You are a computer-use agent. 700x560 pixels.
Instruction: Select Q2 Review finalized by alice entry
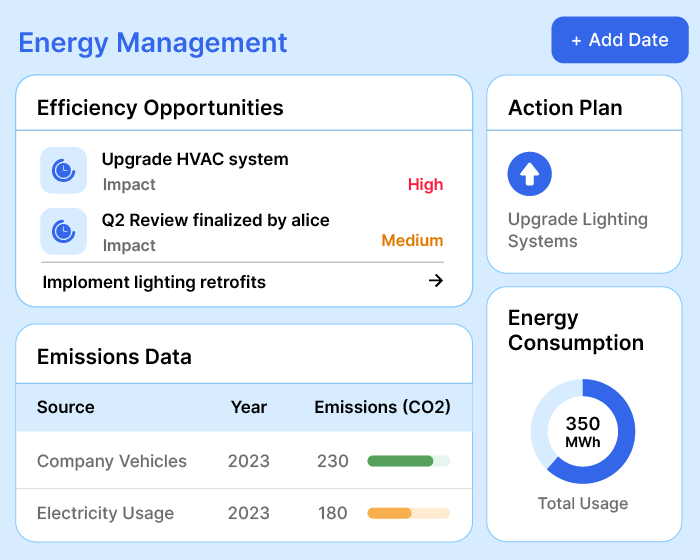pos(215,220)
